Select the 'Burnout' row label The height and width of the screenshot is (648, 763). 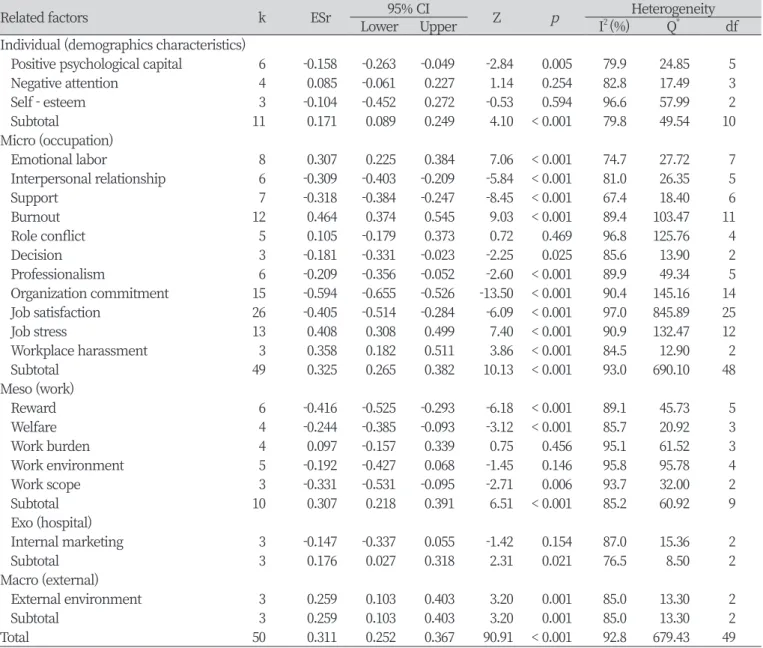(35, 217)
